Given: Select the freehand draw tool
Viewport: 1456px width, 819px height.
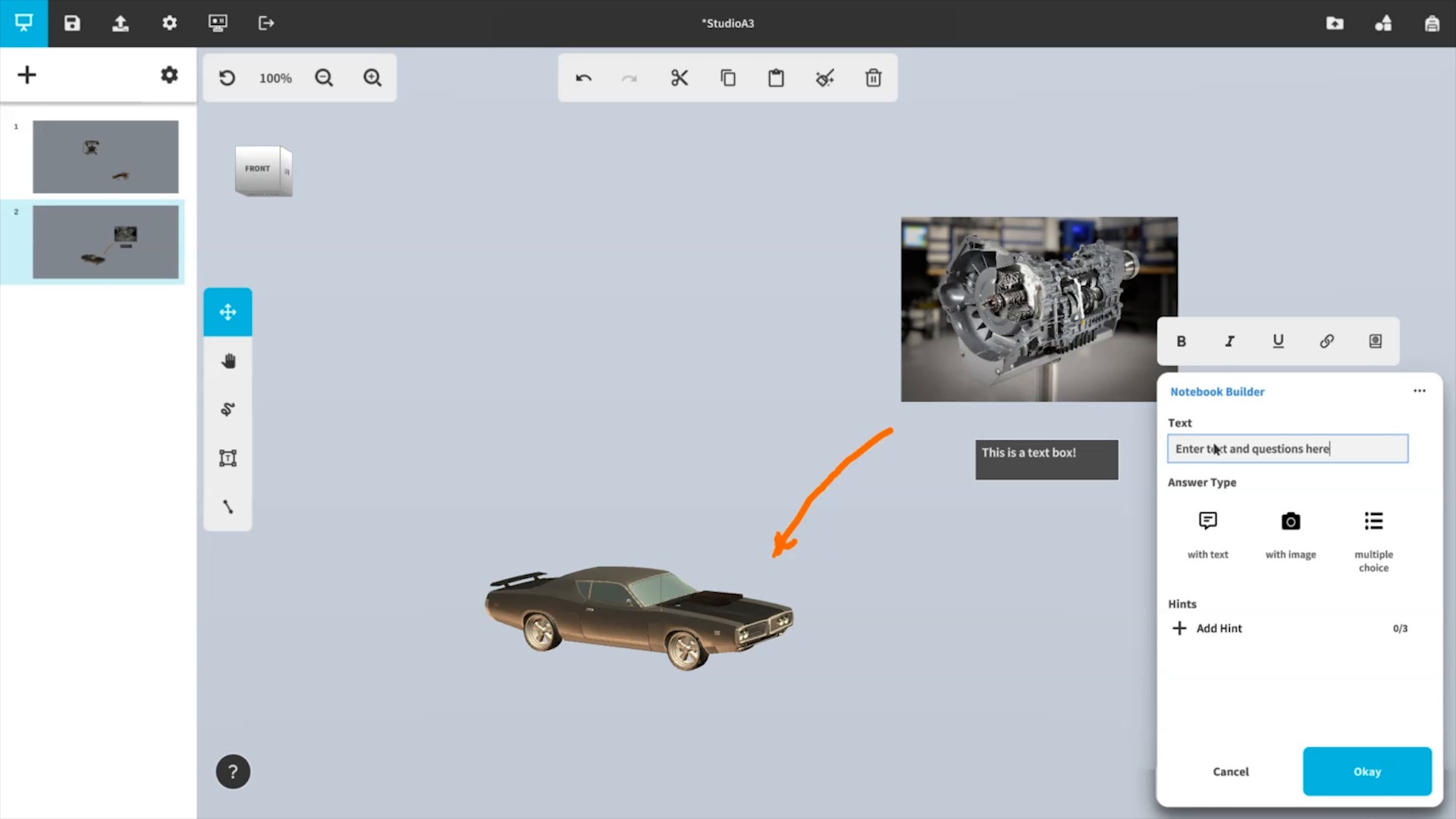Looking at the screenshot, I should tap(227, 409).
